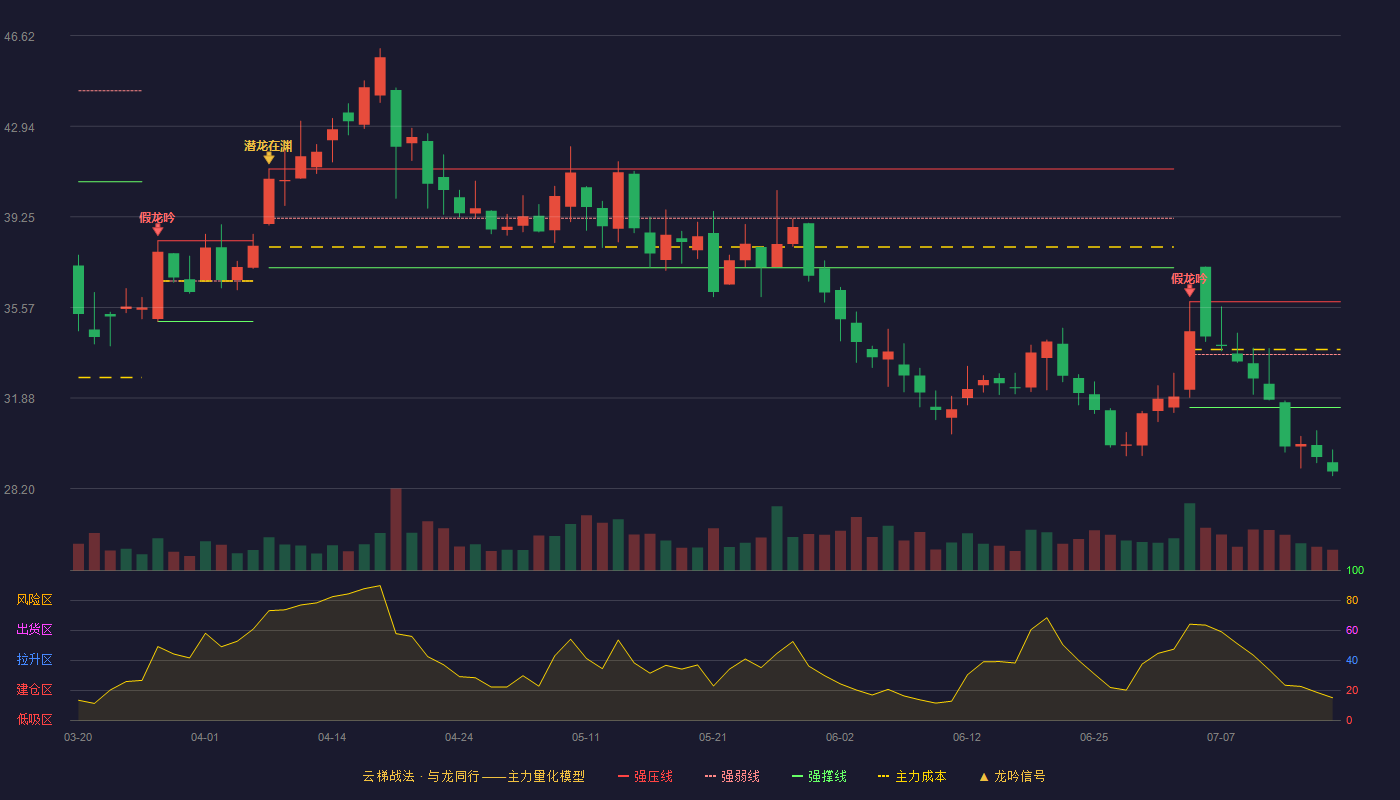
Task: Click the 风险区 zone label
Action: (34, 600)
